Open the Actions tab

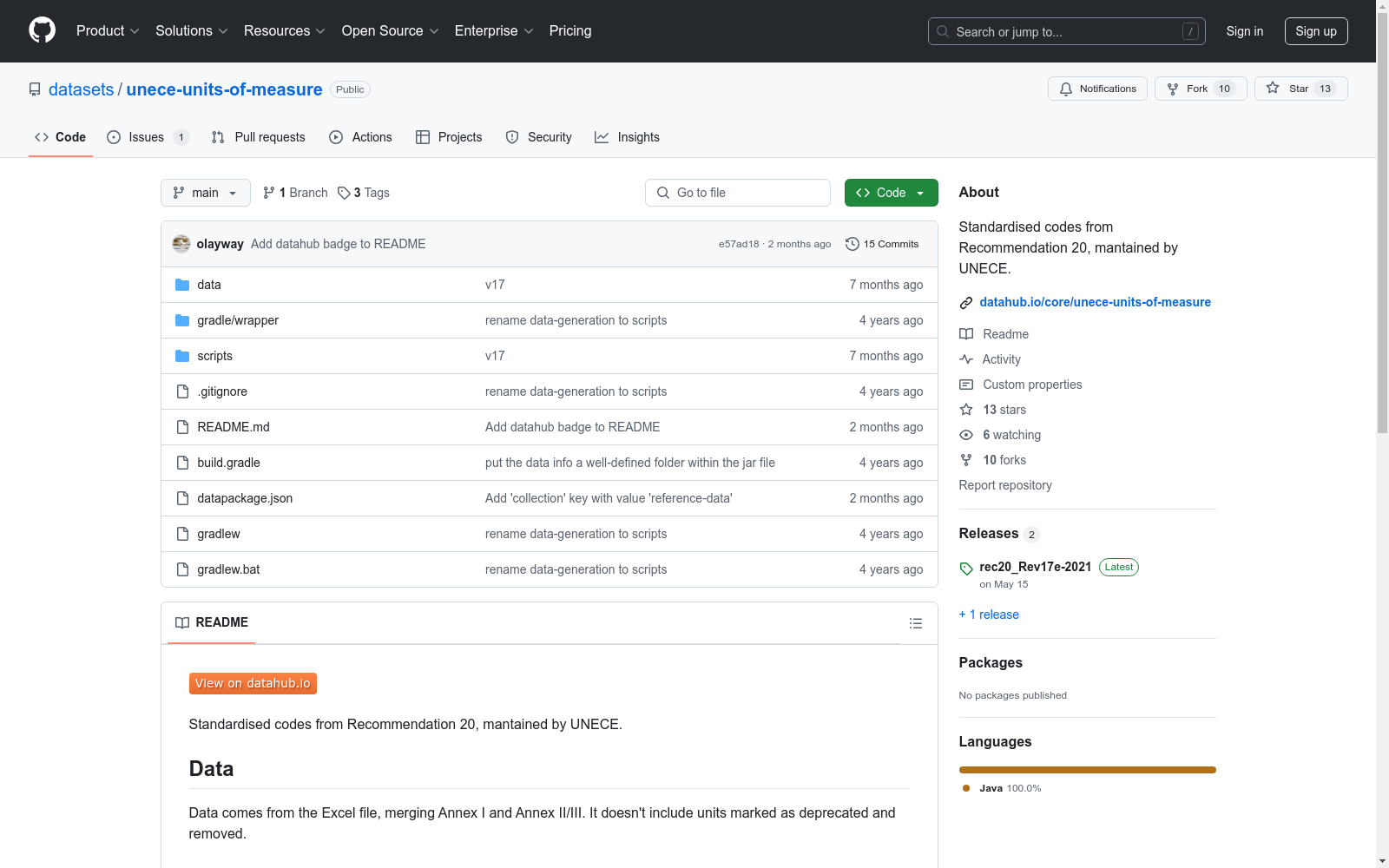[x=360, y=137]
